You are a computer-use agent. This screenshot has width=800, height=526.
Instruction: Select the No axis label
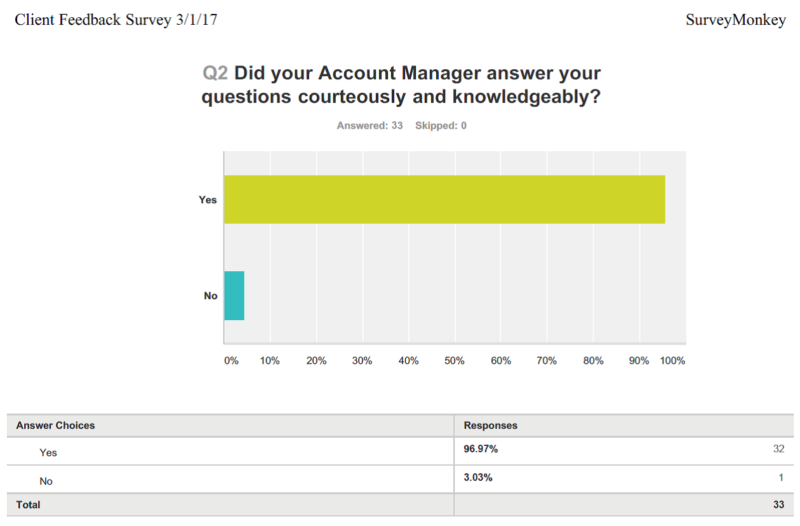[211, 295]
